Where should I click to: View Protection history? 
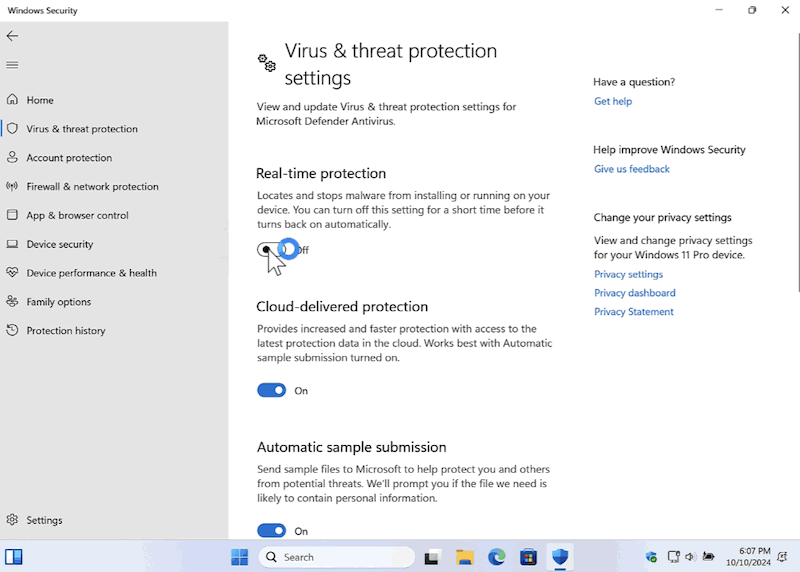[x=114, y=330]
